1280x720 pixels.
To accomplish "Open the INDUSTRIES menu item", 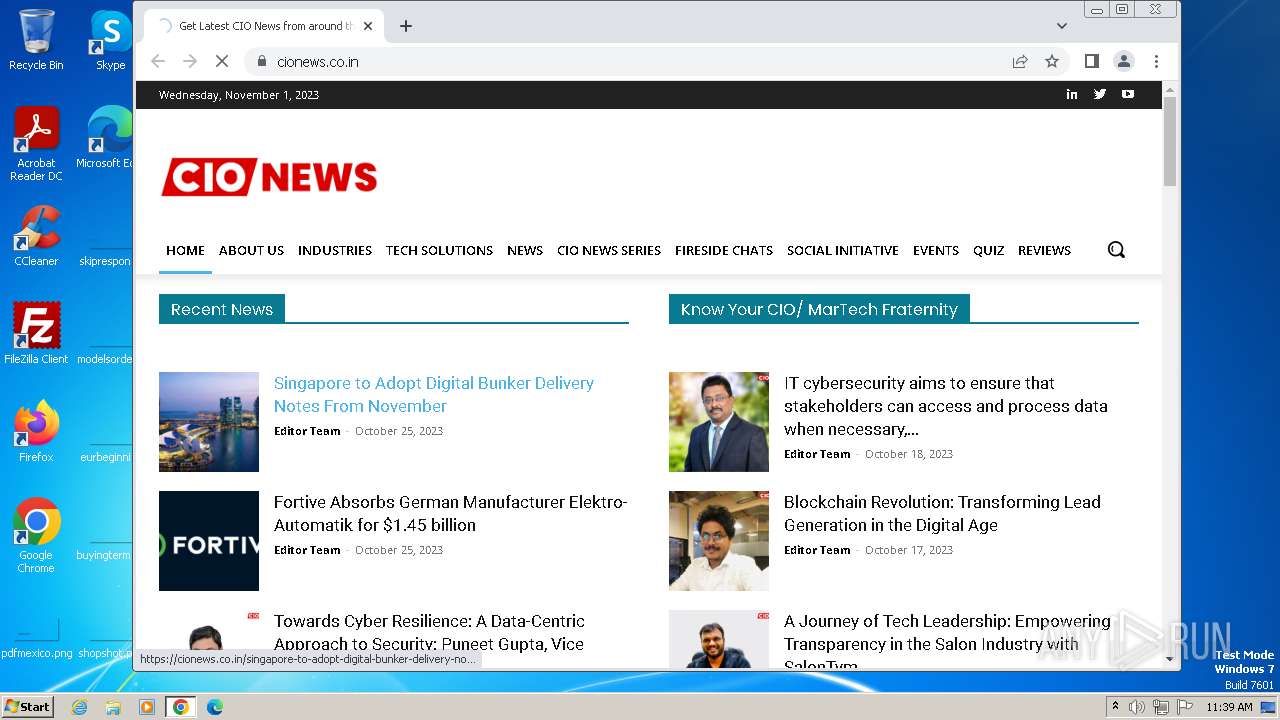I will (x=335, y=250).
